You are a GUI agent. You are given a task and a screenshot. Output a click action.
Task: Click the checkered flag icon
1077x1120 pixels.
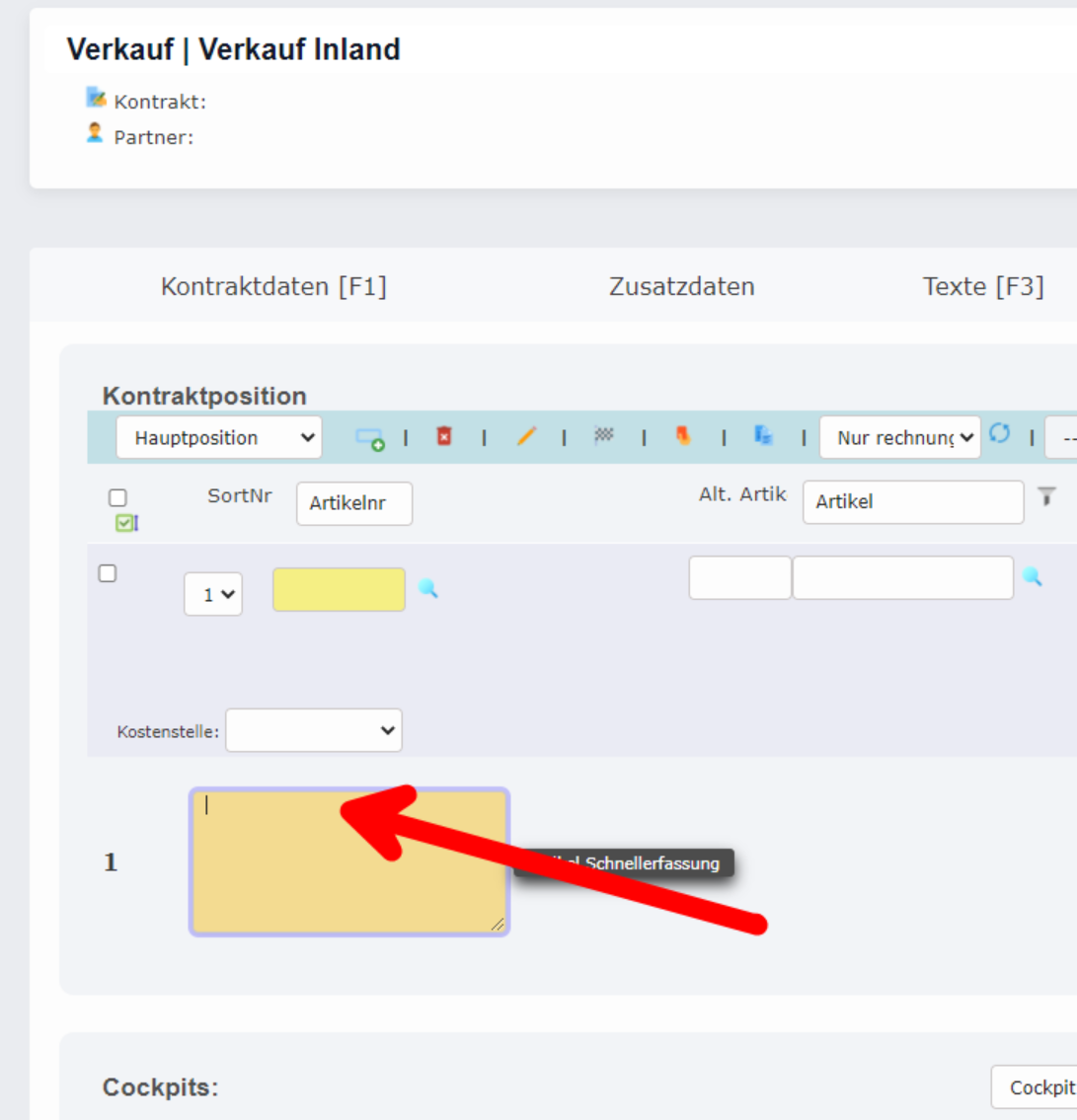click(604, 435)
